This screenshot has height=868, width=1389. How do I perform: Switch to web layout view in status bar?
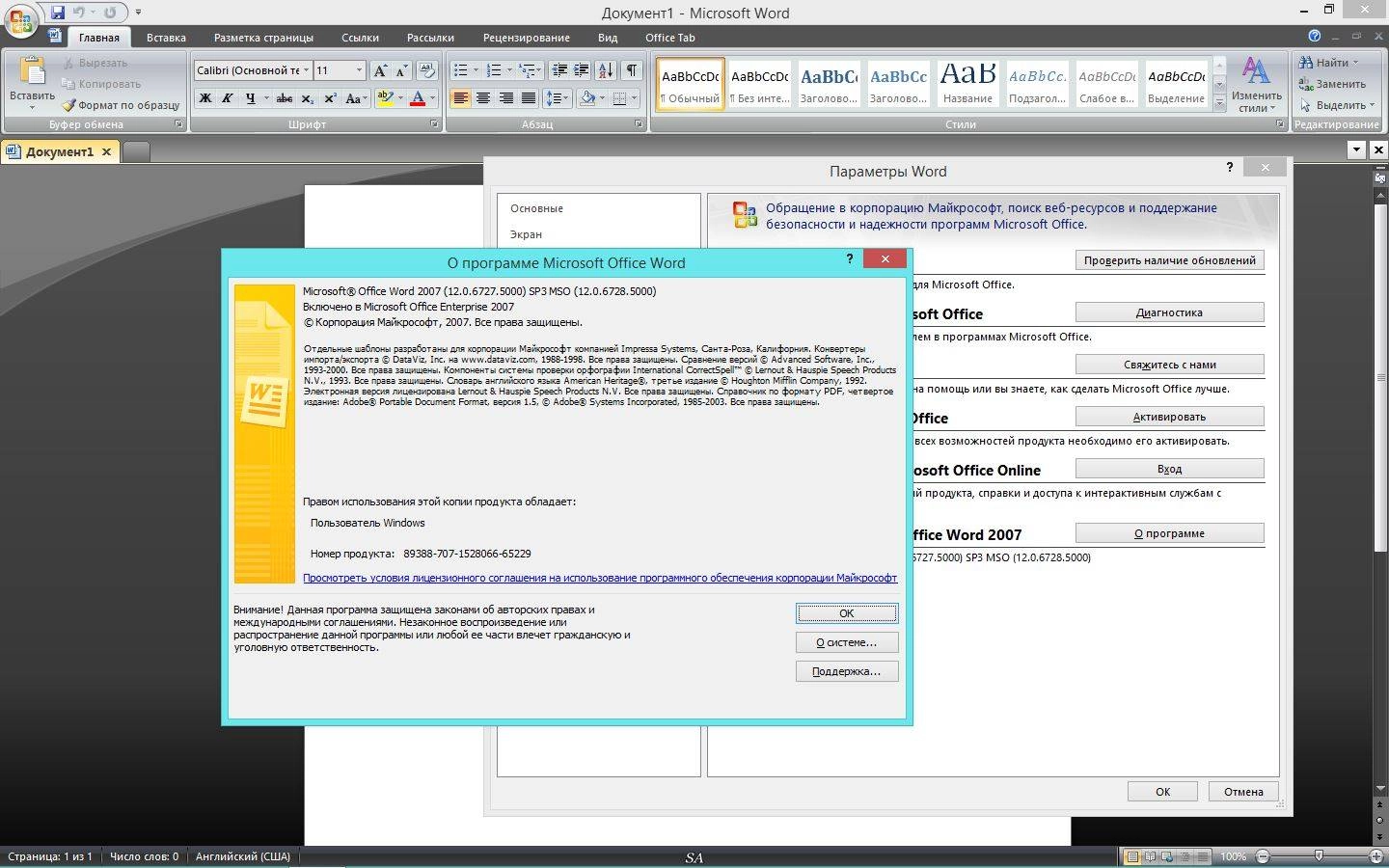(1167, 856)
